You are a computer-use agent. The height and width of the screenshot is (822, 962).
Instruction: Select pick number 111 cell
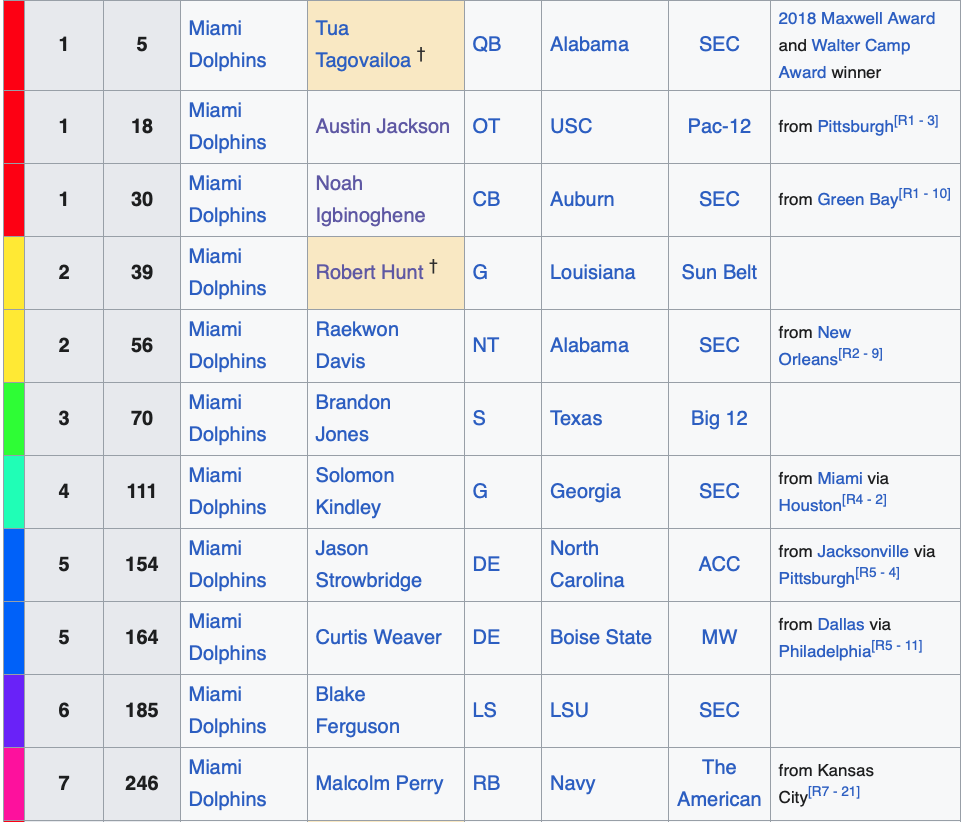pos(142,491)
